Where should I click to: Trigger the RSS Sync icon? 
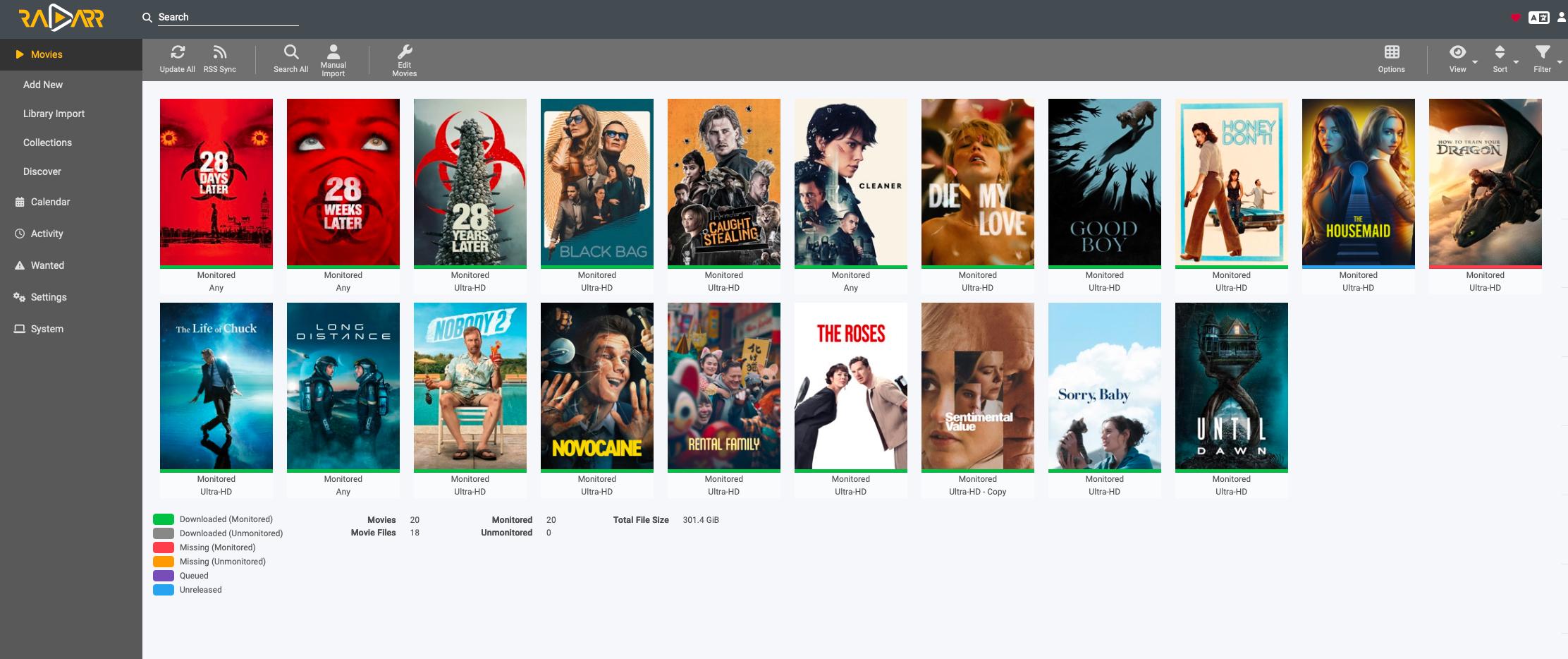[219, 53]
